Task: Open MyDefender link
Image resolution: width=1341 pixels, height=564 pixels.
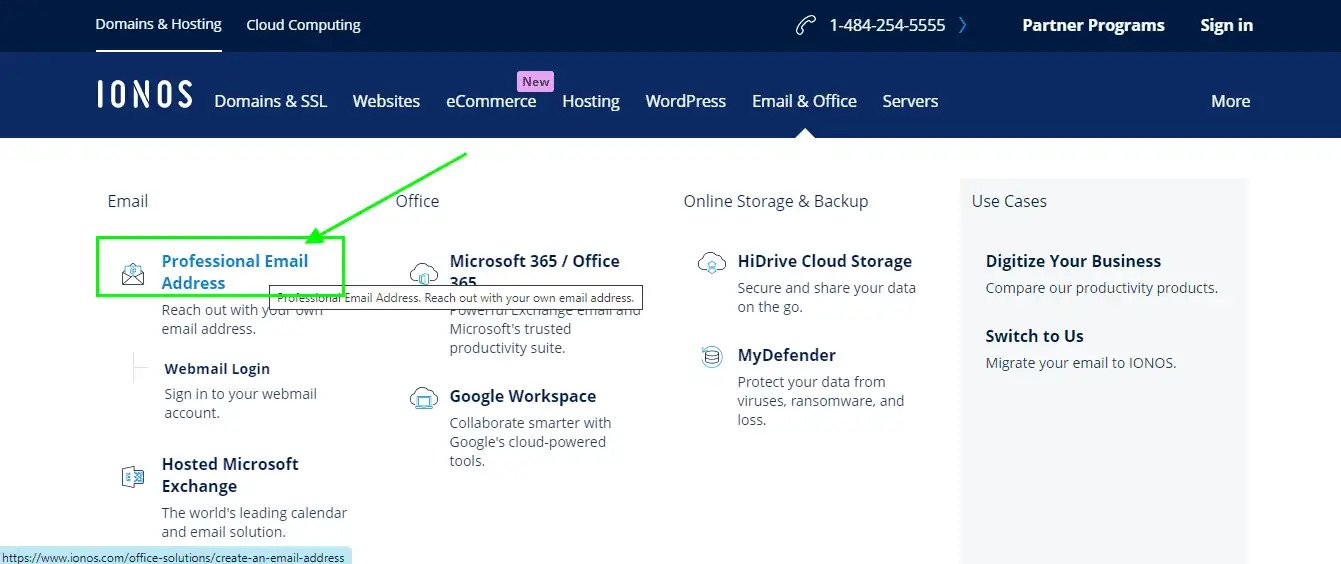Action: point(787,355)
